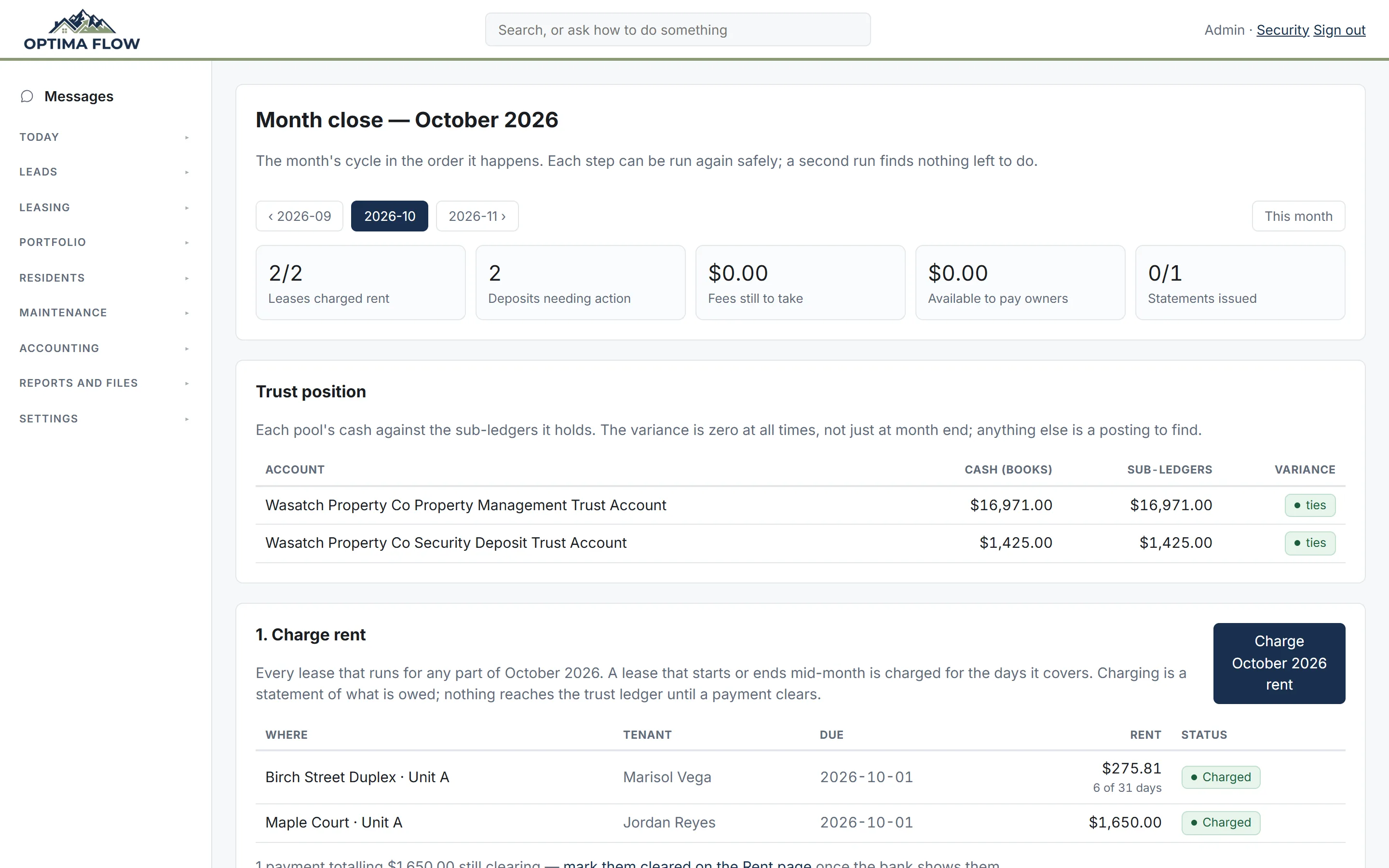Screen dimensions: 1389x868
Task: Select the 2026-10 month tab
Action: tap(390, 216)
